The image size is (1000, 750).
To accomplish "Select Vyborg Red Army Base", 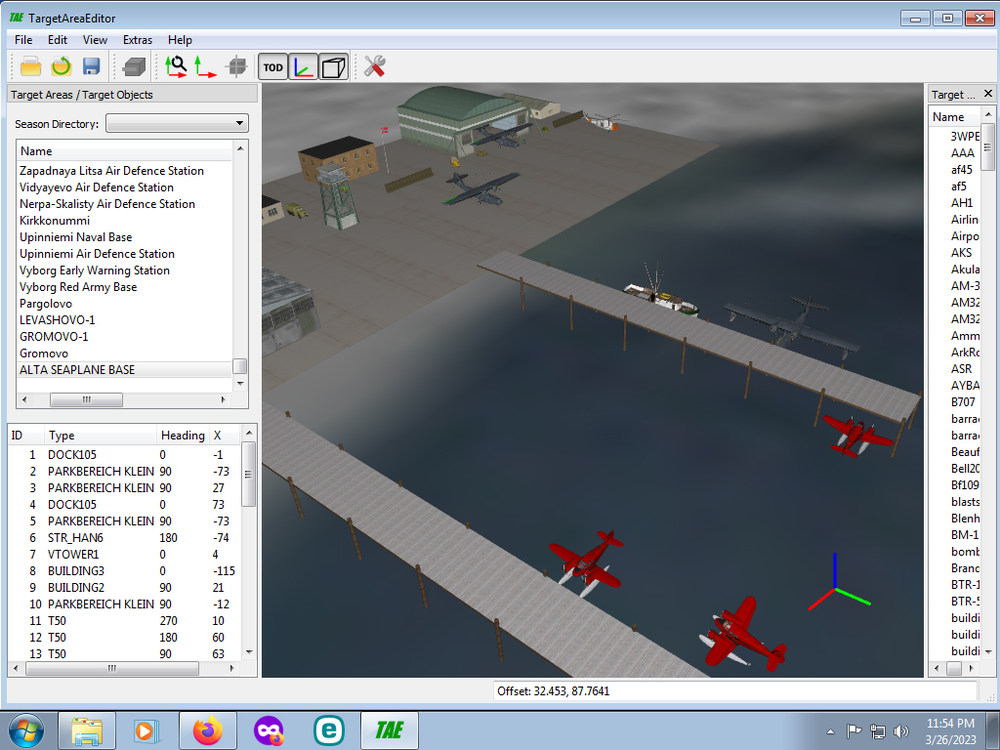I will (x=78, y=287).
